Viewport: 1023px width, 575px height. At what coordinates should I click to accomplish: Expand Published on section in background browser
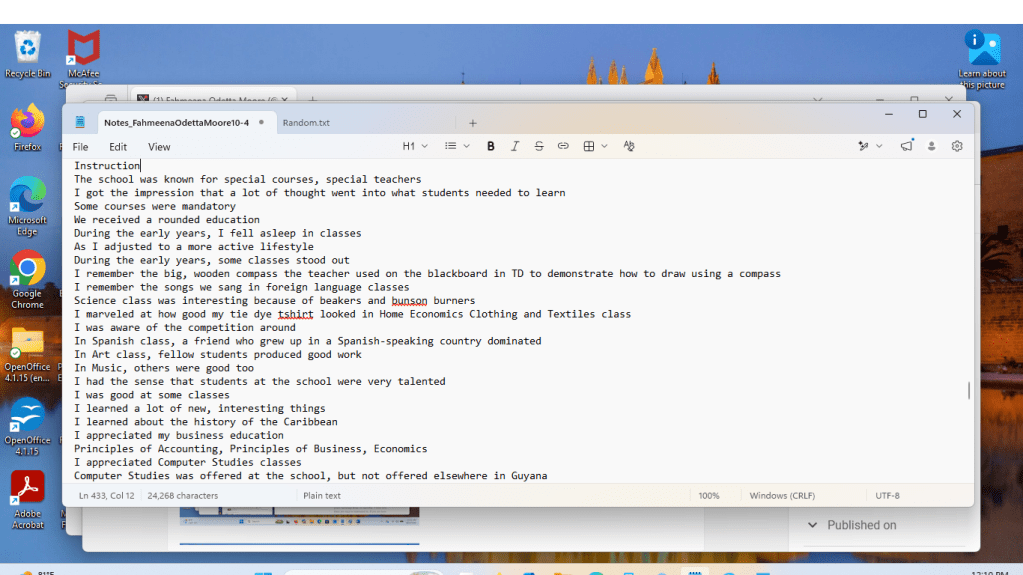click(x=812, y=525)
